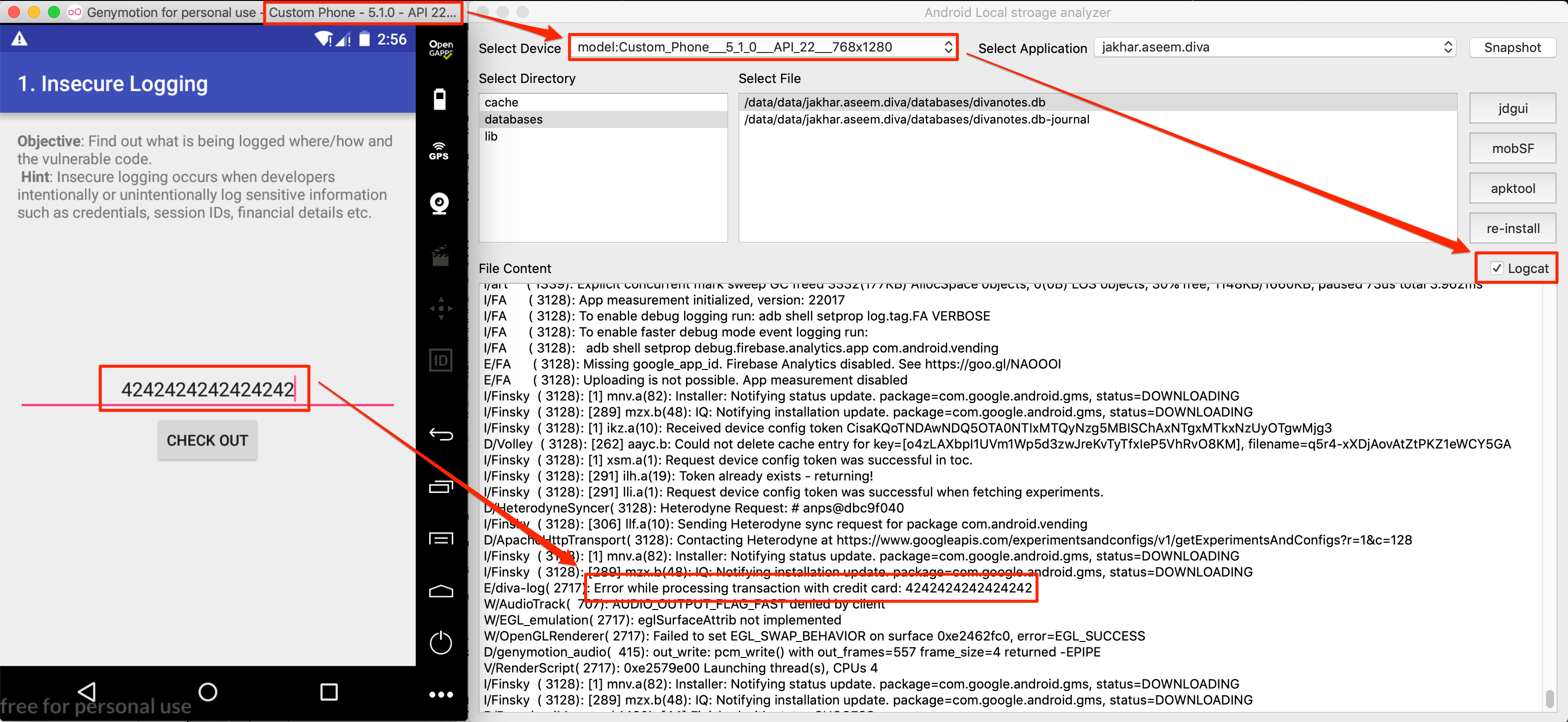
Task: Click the Snapshot button
Action: click(x=1512, y=47)
